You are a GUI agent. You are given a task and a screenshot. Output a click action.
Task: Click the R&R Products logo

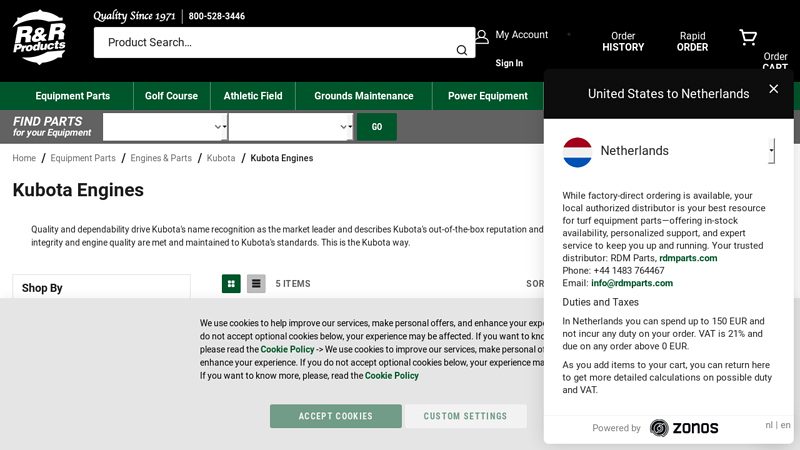click(39, 37)
